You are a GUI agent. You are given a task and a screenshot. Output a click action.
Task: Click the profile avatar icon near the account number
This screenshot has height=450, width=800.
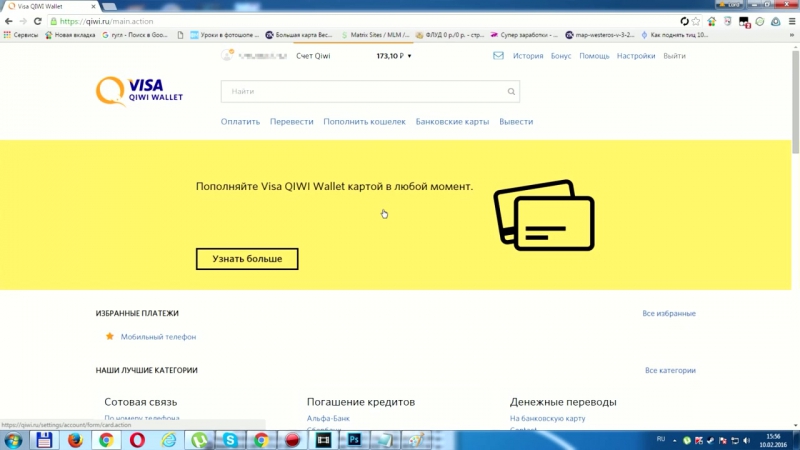point(227,55)
